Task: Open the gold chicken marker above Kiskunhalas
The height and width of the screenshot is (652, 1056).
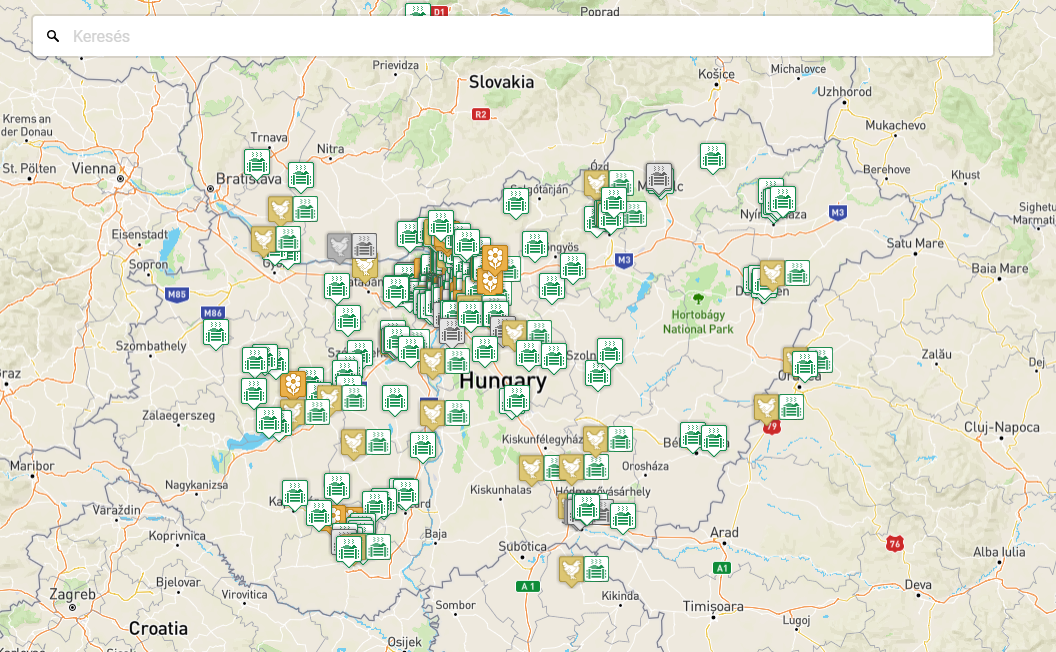Action: [x=531, y=468]
